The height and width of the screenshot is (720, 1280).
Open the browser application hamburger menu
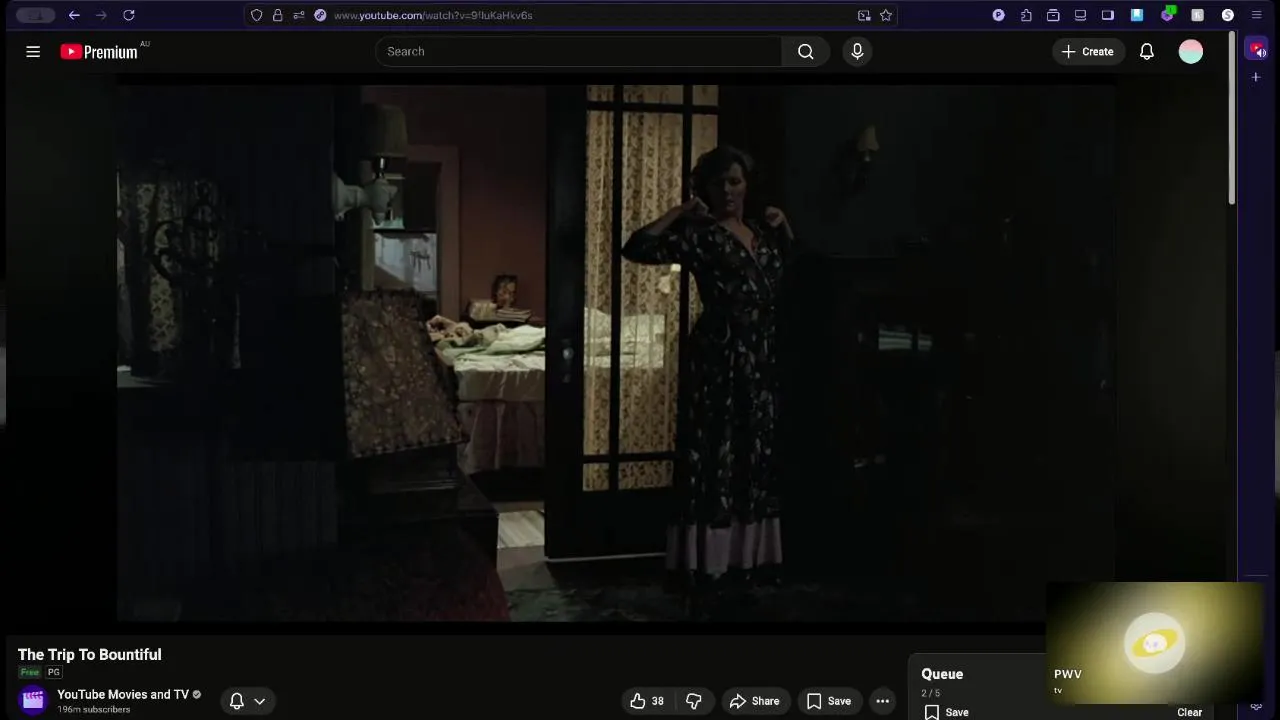[x=1257, y=15]
